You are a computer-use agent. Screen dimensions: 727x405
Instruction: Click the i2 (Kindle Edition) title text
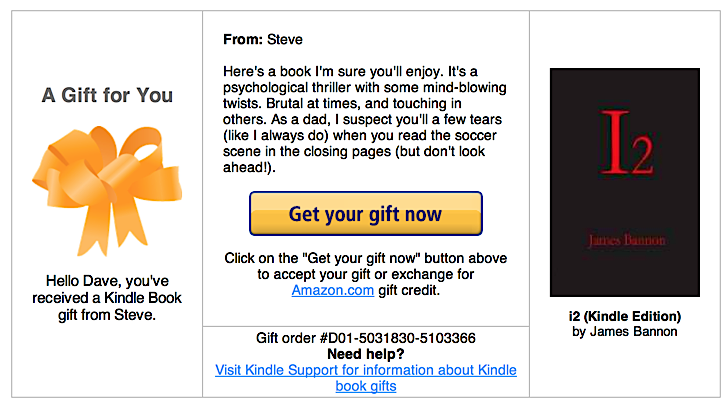pyautogui.click(x=625, y=316)
